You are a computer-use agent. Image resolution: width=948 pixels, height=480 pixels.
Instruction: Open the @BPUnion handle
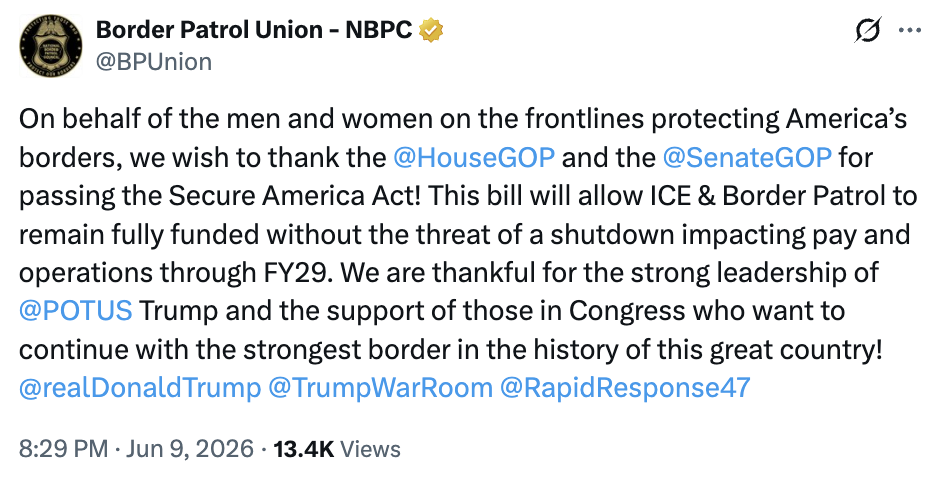coord(154,62)
